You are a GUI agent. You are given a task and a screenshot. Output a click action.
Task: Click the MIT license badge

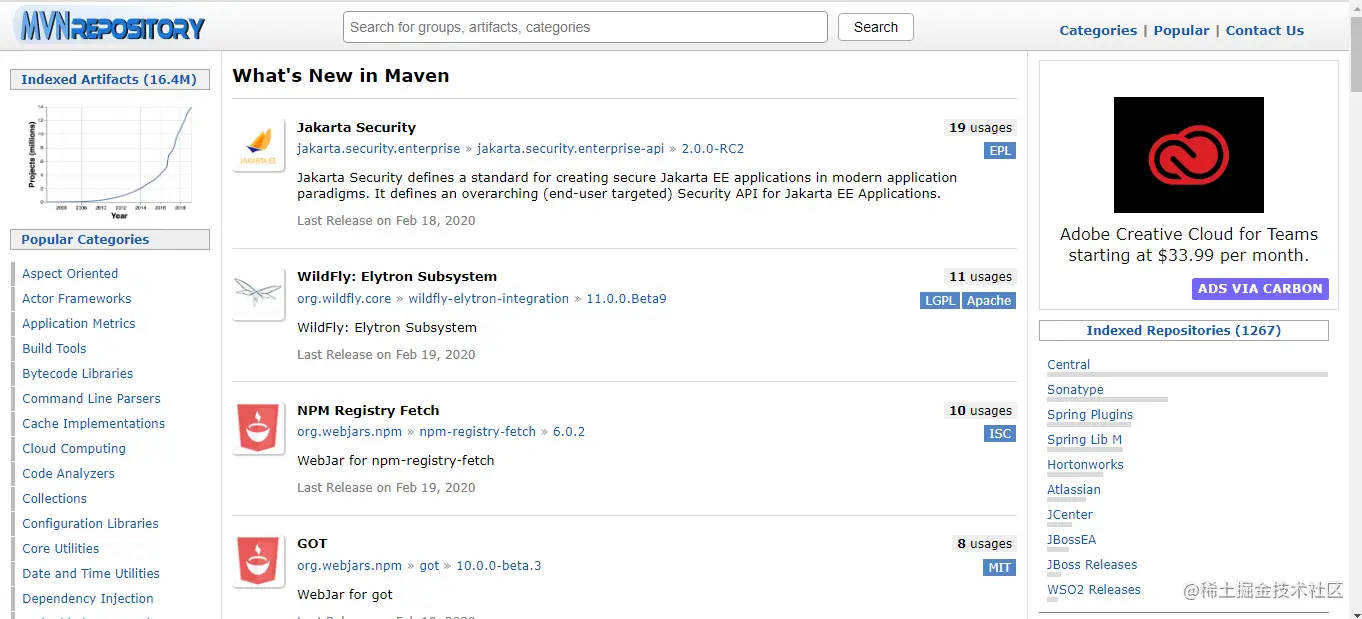click(x=1000, y=567)
